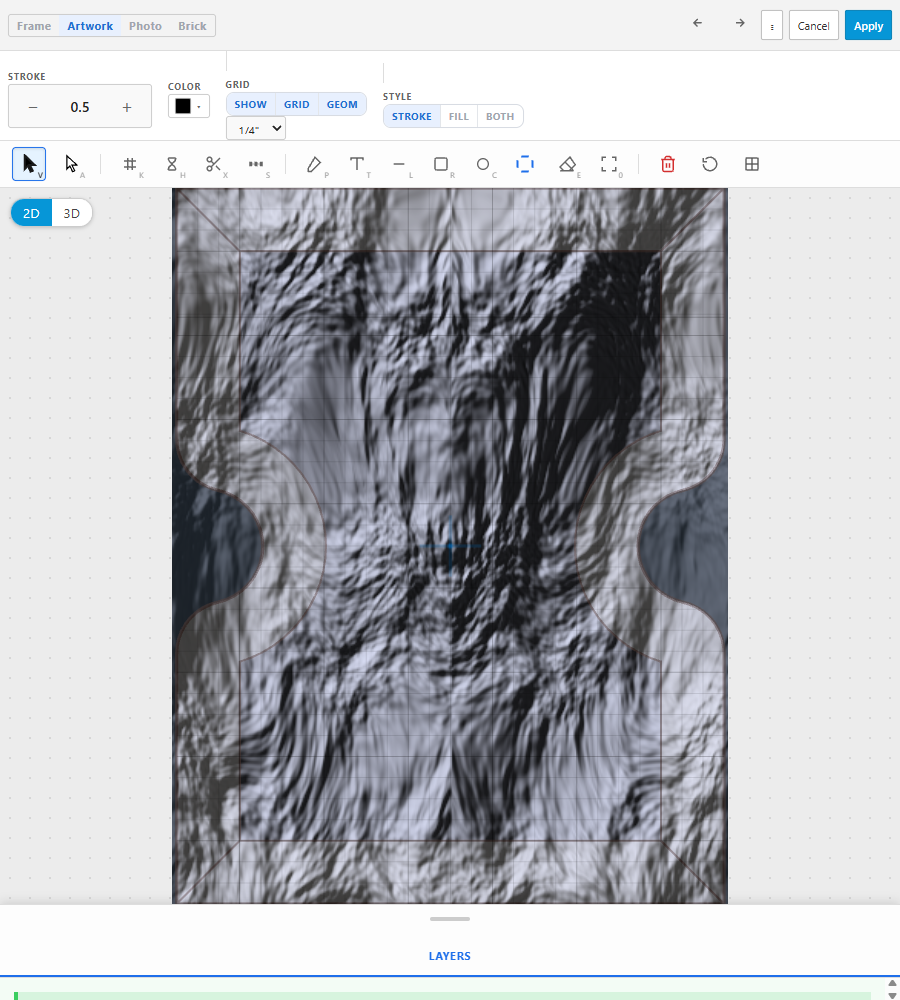Image resolution: width=900 pixels, height=1000 pixels.
Task: Click the undo left arrow
Action: (697, 23)
